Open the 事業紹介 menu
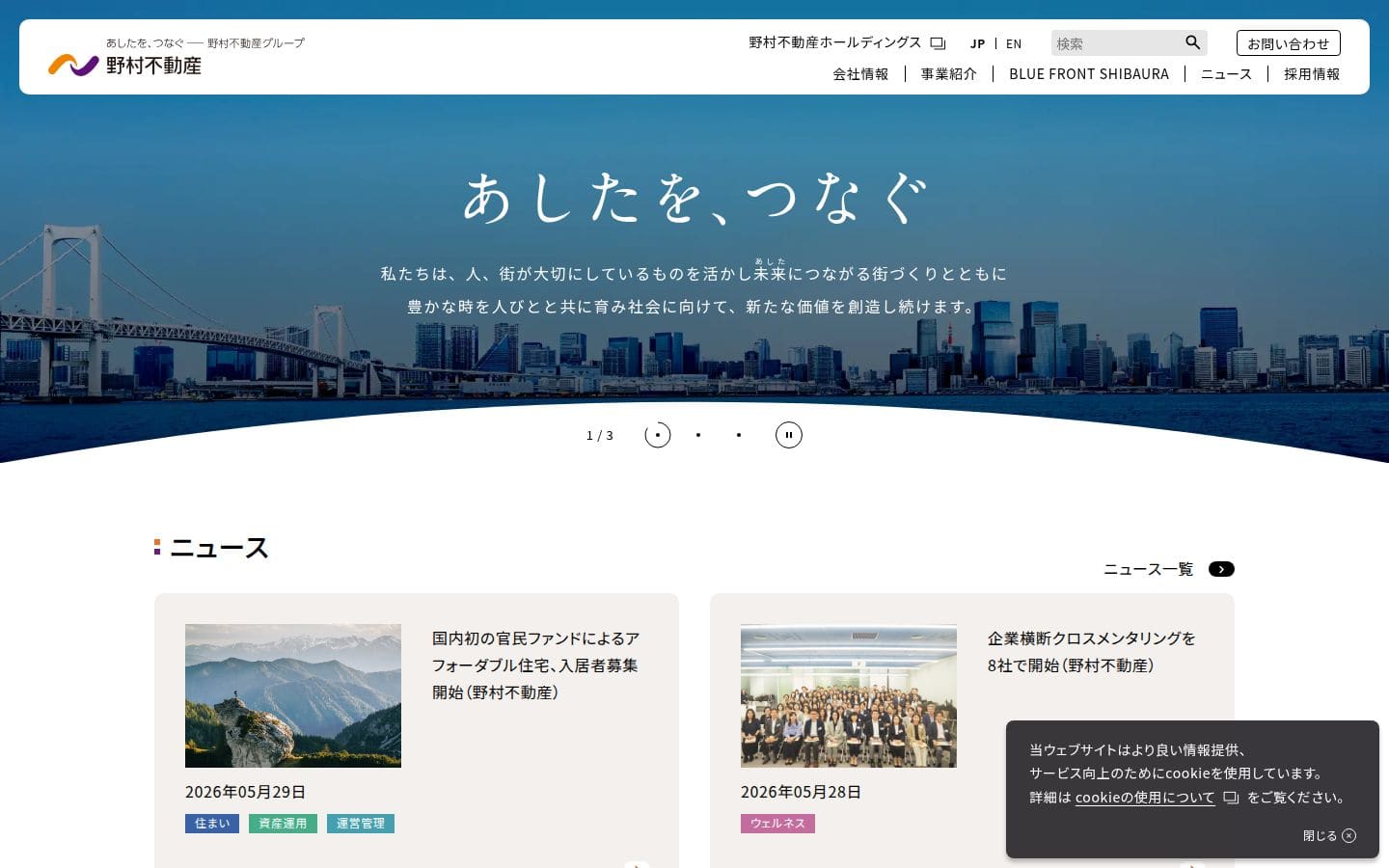 click(949, 74)
